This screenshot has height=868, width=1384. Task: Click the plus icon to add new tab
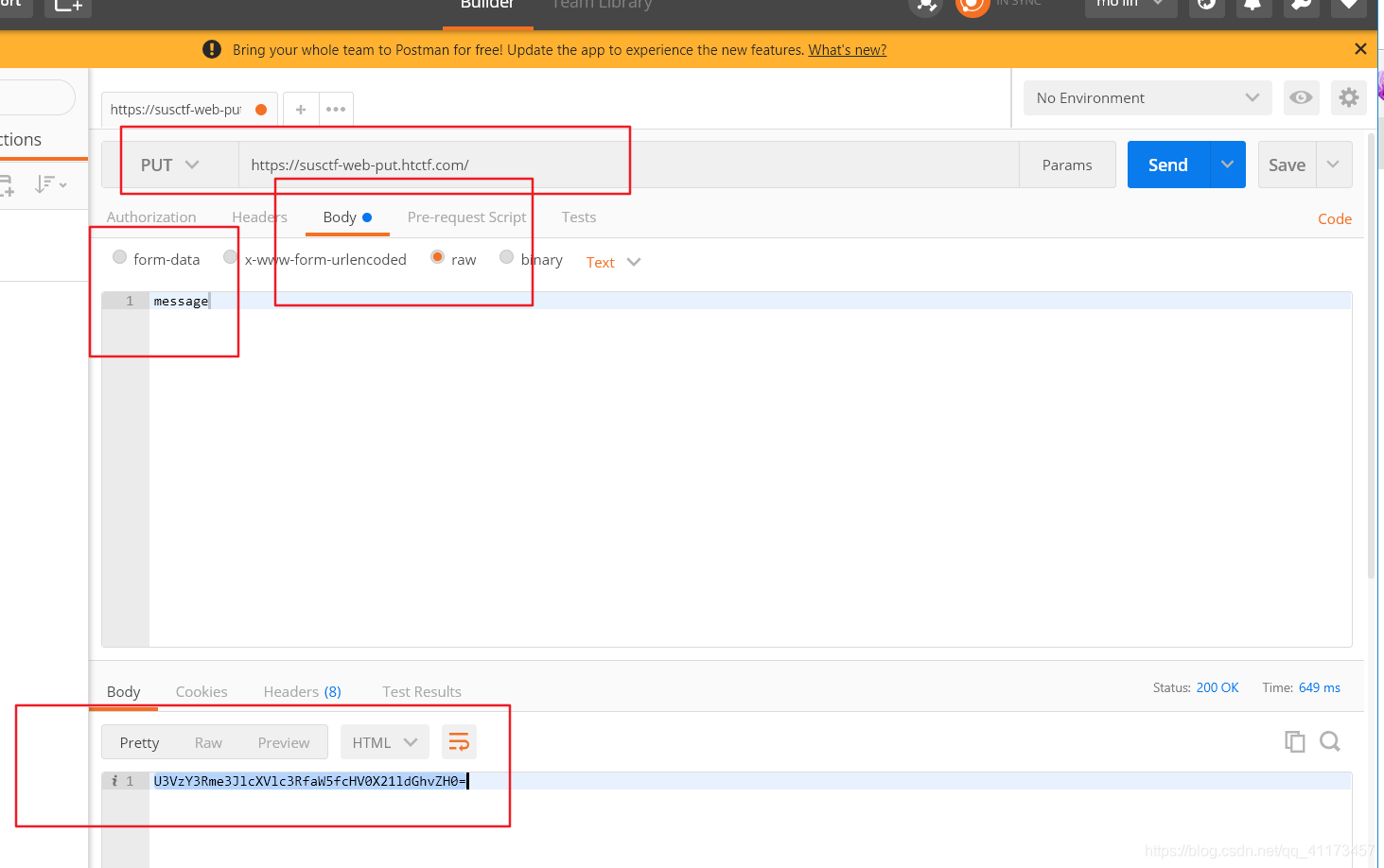[301, 110]
